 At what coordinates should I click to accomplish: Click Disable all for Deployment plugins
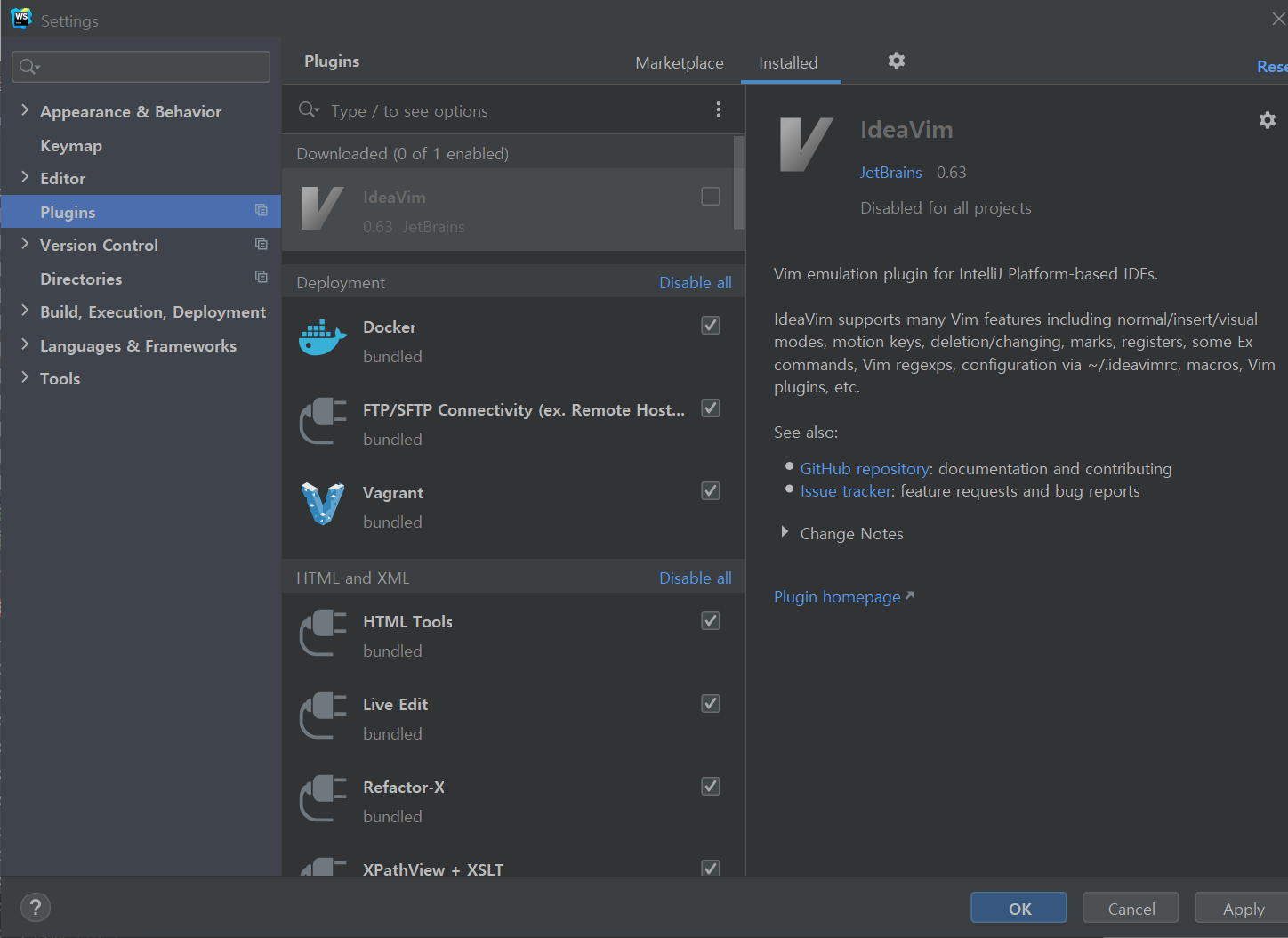[x=696, y=282]
